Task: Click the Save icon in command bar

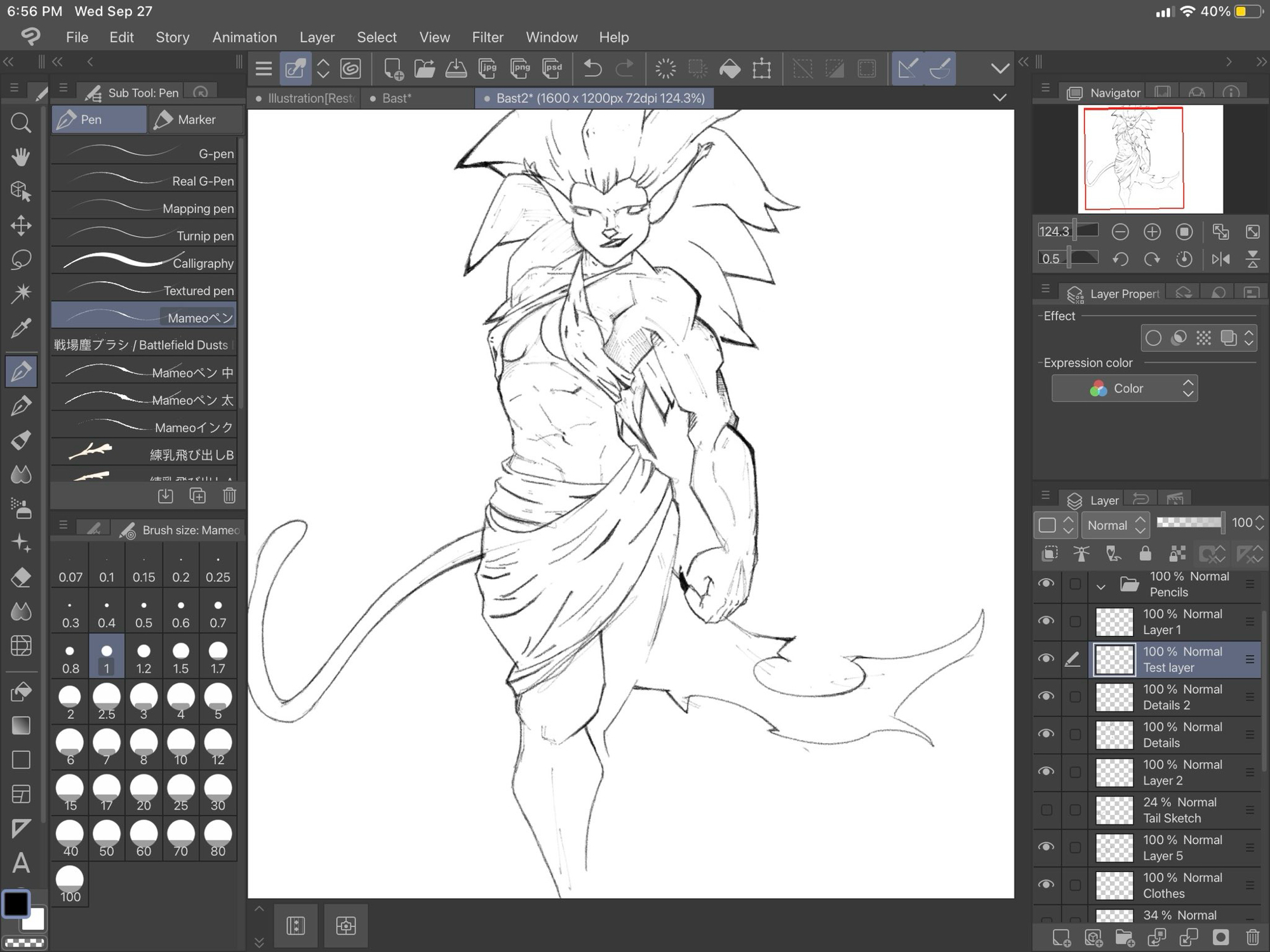Action: point(456,69)
